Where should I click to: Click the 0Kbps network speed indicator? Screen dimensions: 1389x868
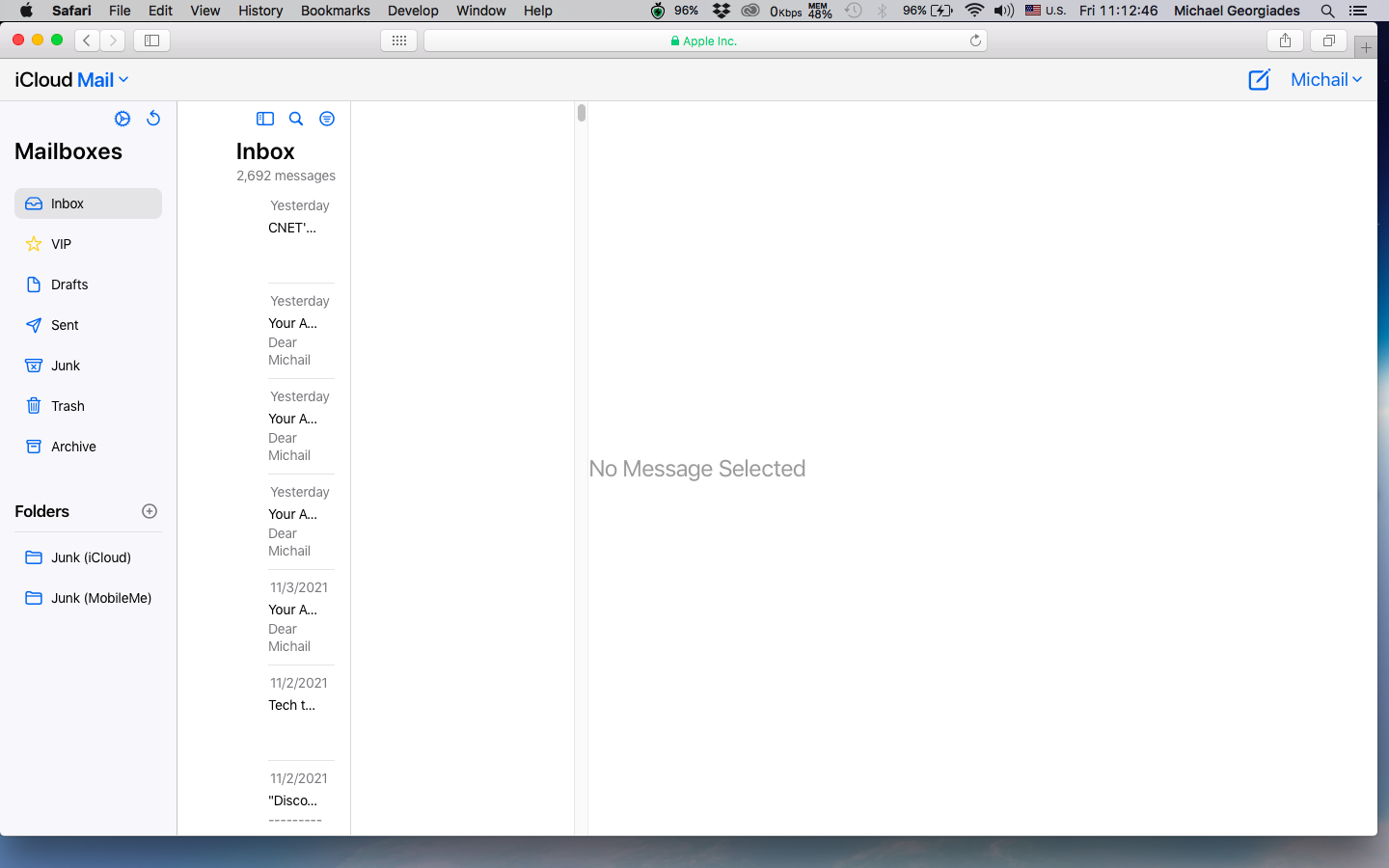coord(786,11)
